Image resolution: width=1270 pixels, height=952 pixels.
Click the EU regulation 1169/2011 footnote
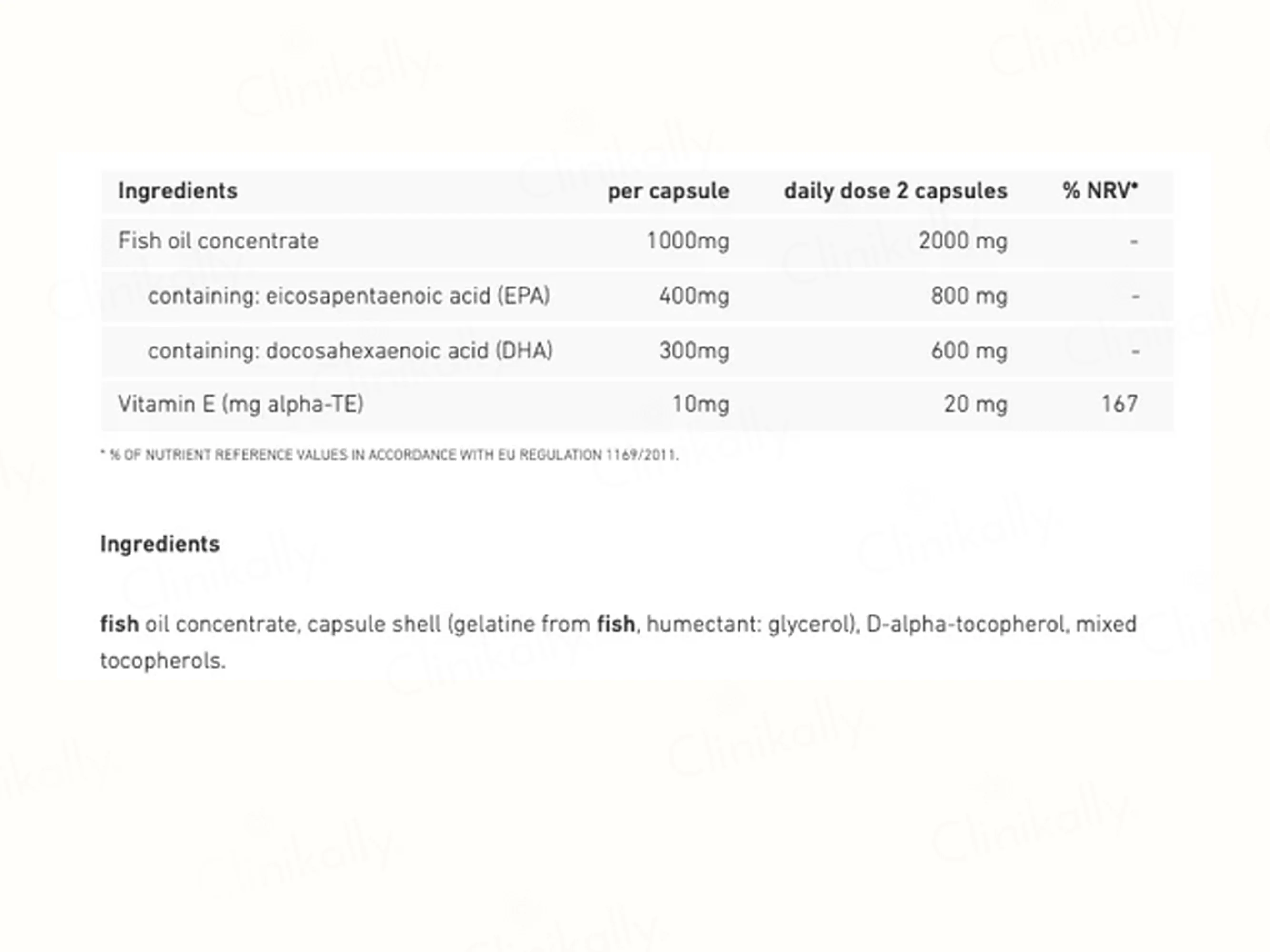tap(389, 455)
